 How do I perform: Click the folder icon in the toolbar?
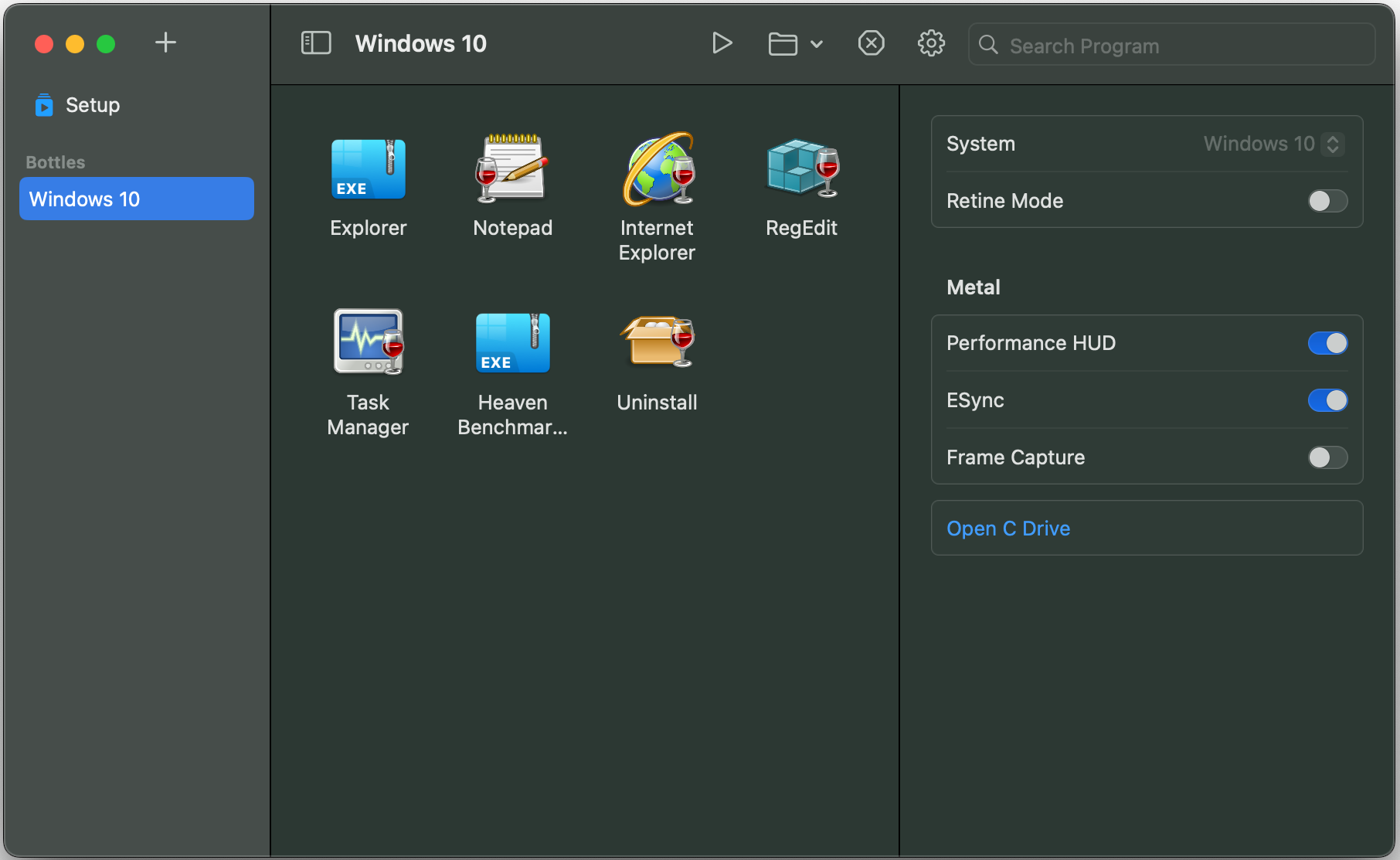click(782, 44)
